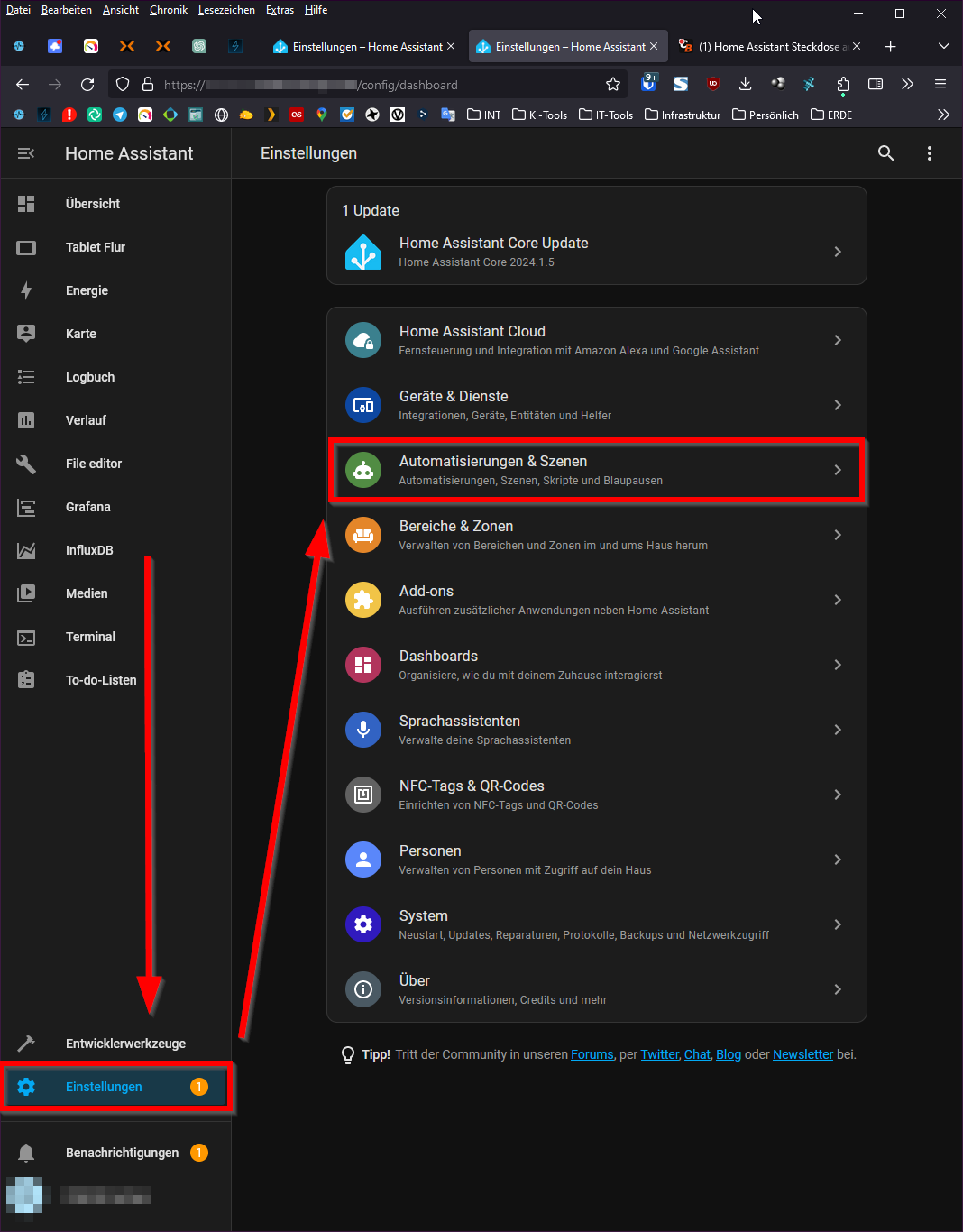Follow the Blog link
The height and width of the screenshot is (1232, 963).
click(x=729, y=1054)
